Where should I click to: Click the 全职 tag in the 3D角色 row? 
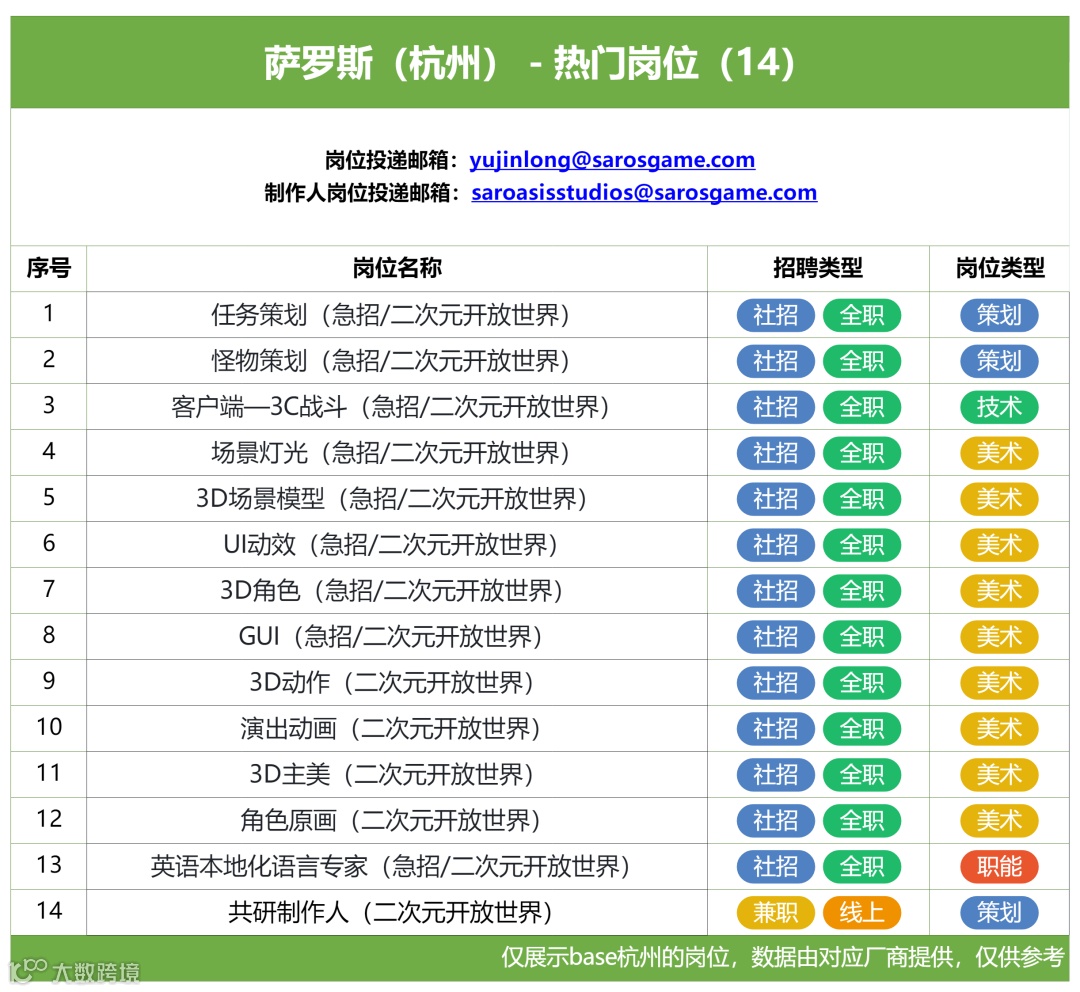862,591
